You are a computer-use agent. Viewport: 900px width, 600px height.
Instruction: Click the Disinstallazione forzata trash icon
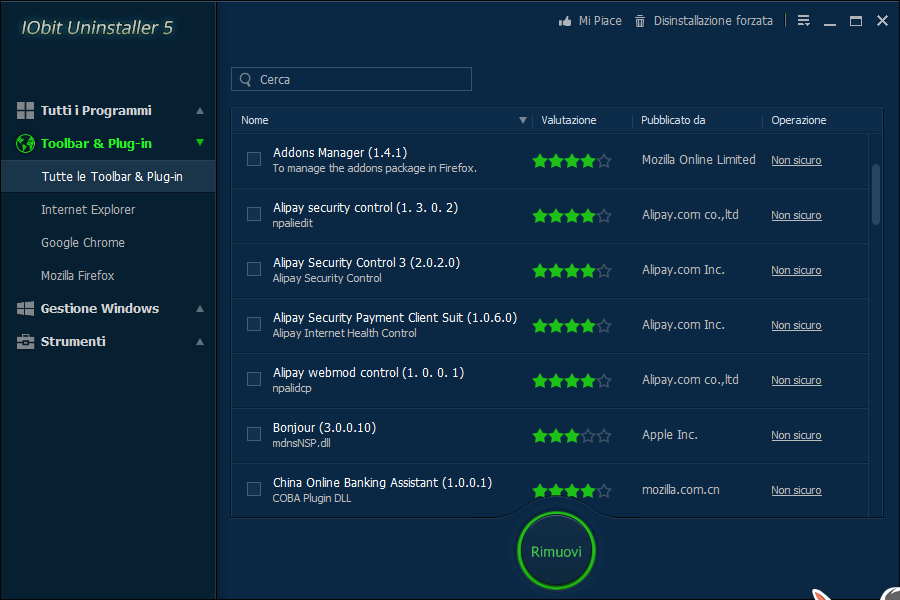click(639, 21)
